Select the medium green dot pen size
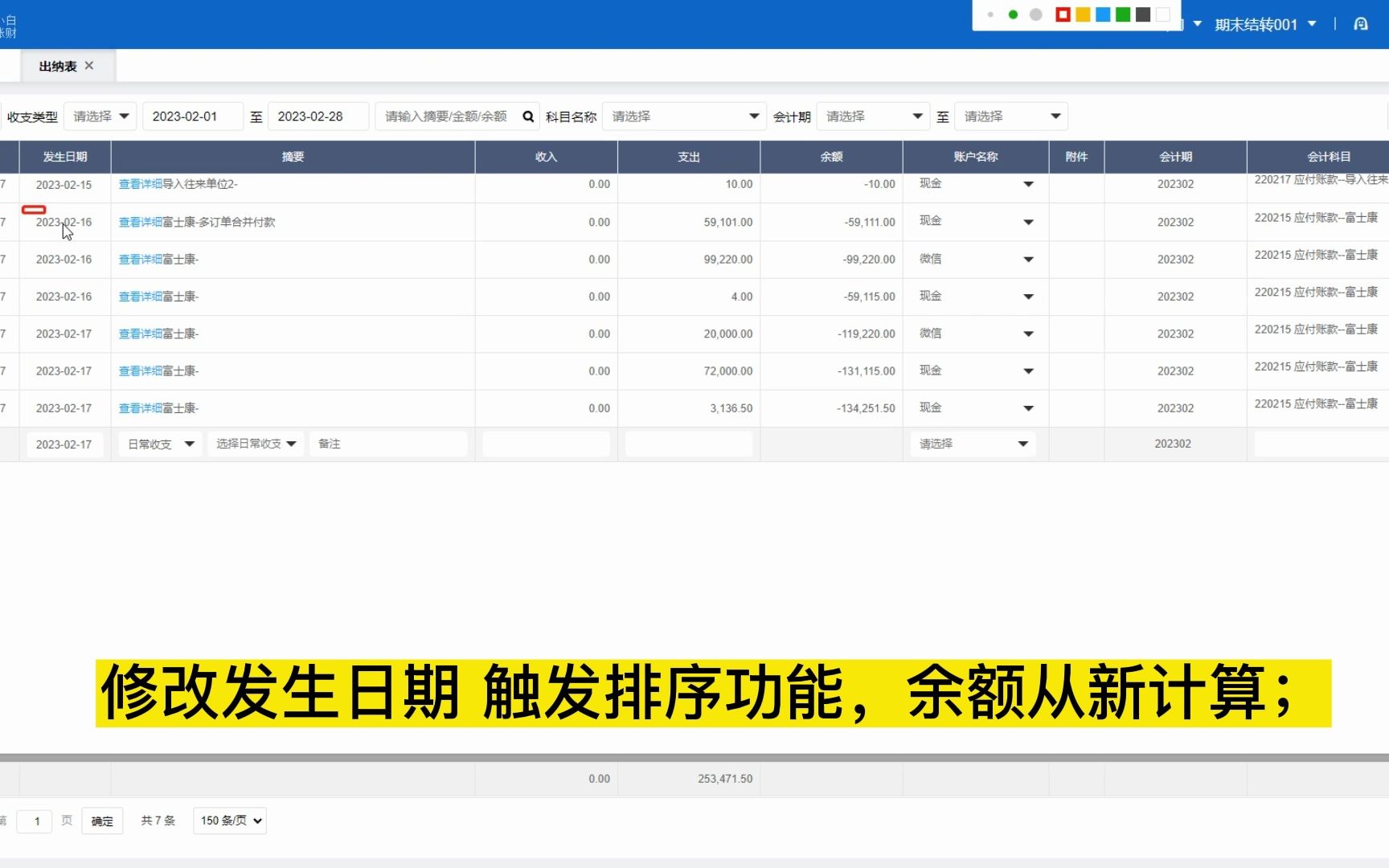This screenshot has height=868, width=1389. click(1013, 14)
